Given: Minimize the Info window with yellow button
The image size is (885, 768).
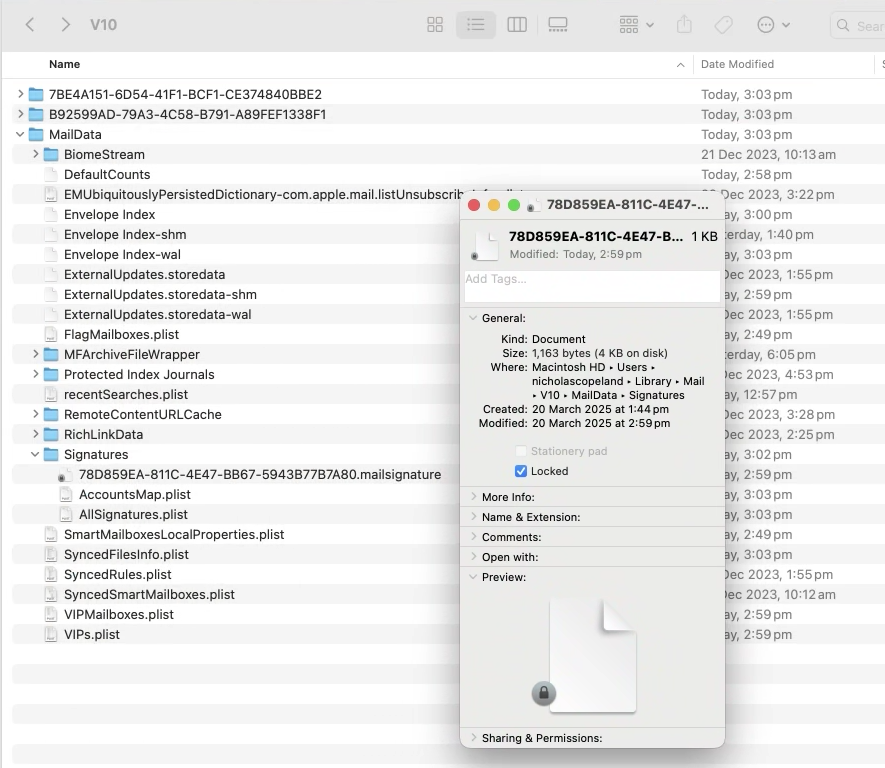Looking at the screenshot, I should 494,205.
